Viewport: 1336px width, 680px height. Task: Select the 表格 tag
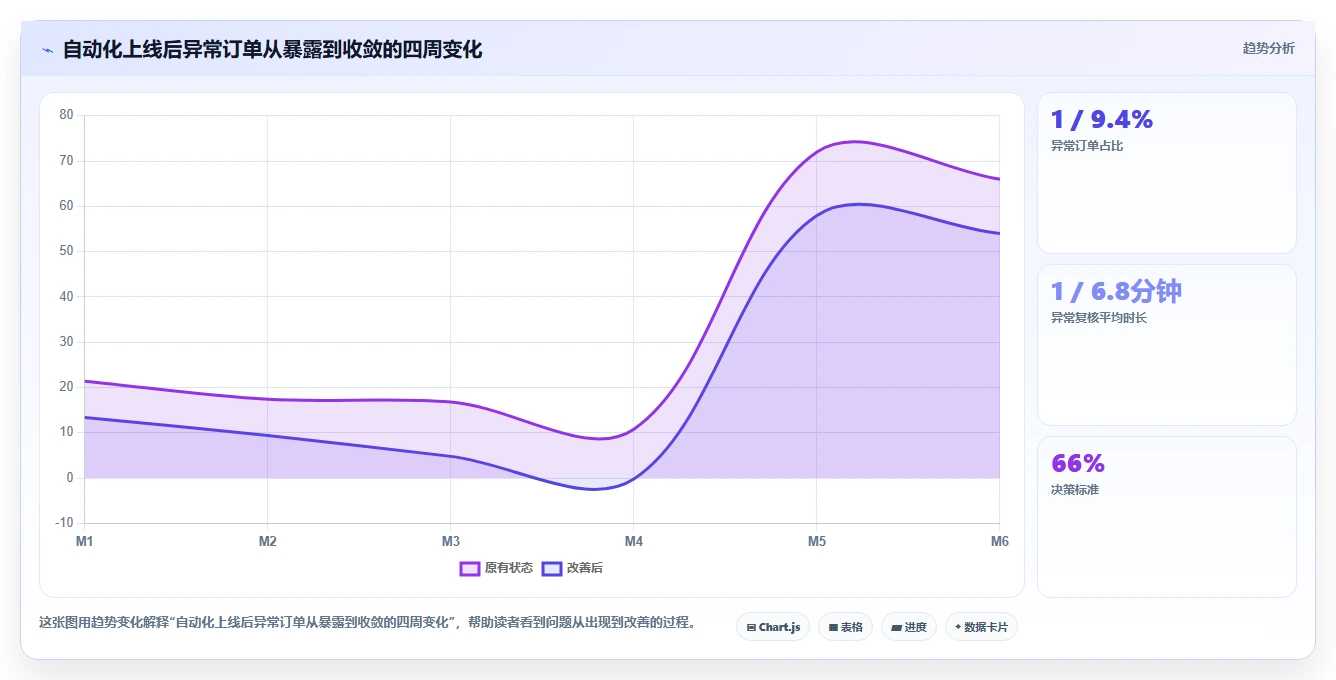[x=845, y=627]
